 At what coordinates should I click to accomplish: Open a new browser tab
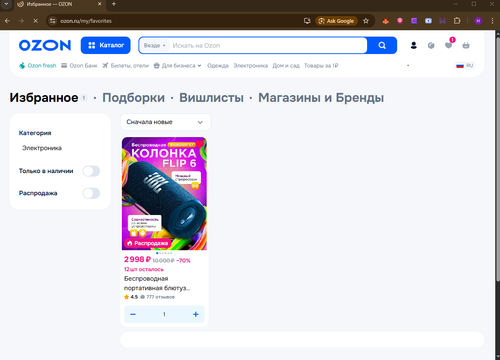coord(114,4)
